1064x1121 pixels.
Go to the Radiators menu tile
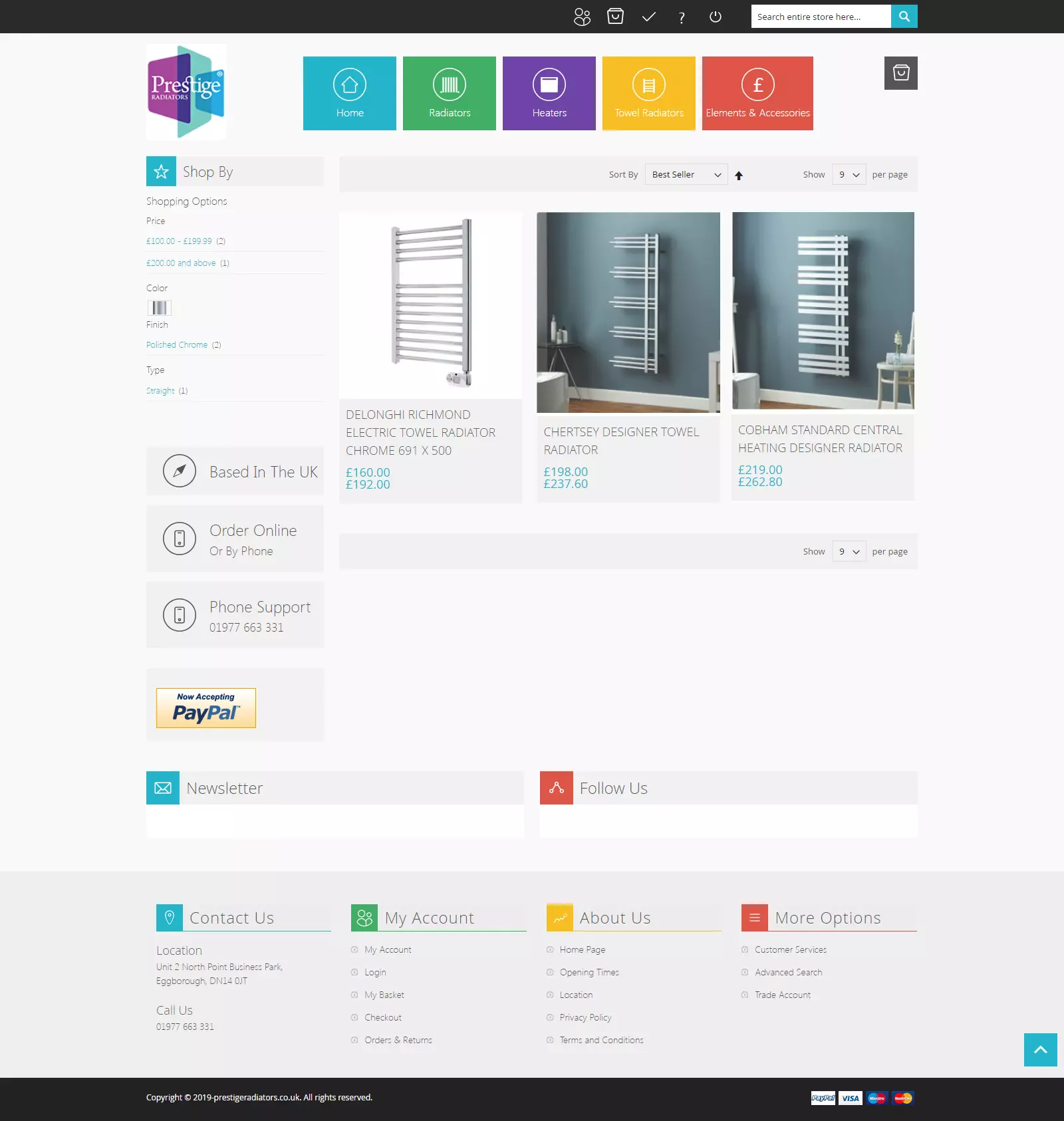(x=450, y=93)
